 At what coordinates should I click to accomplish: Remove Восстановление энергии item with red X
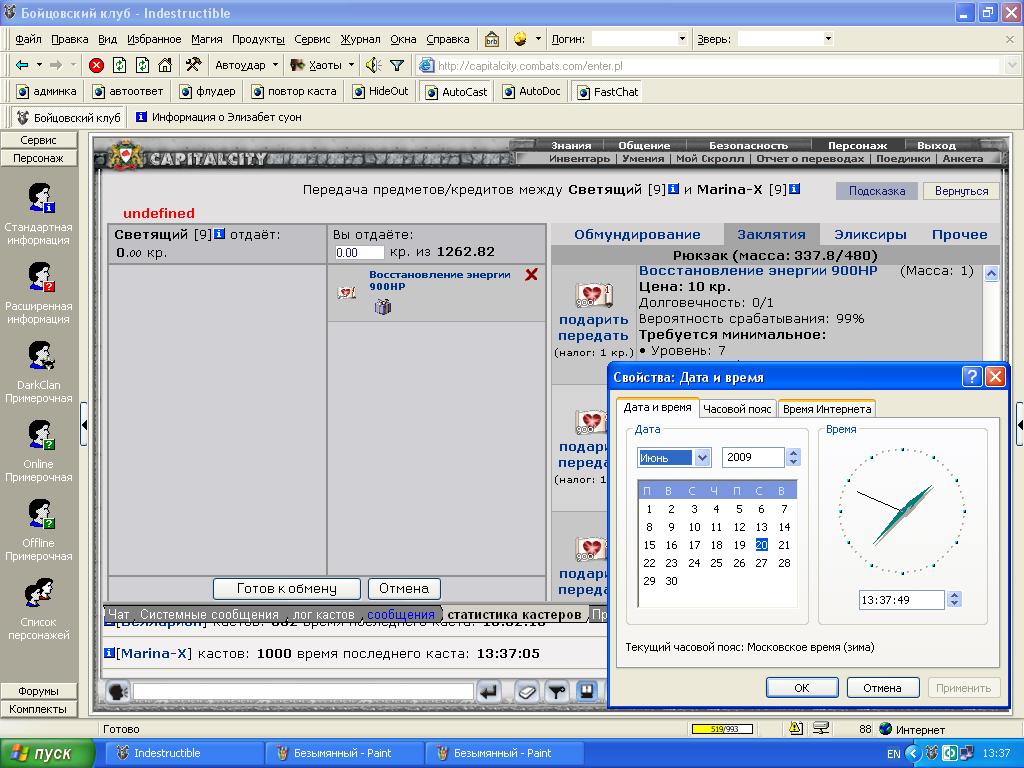click(x=532, y=274)
